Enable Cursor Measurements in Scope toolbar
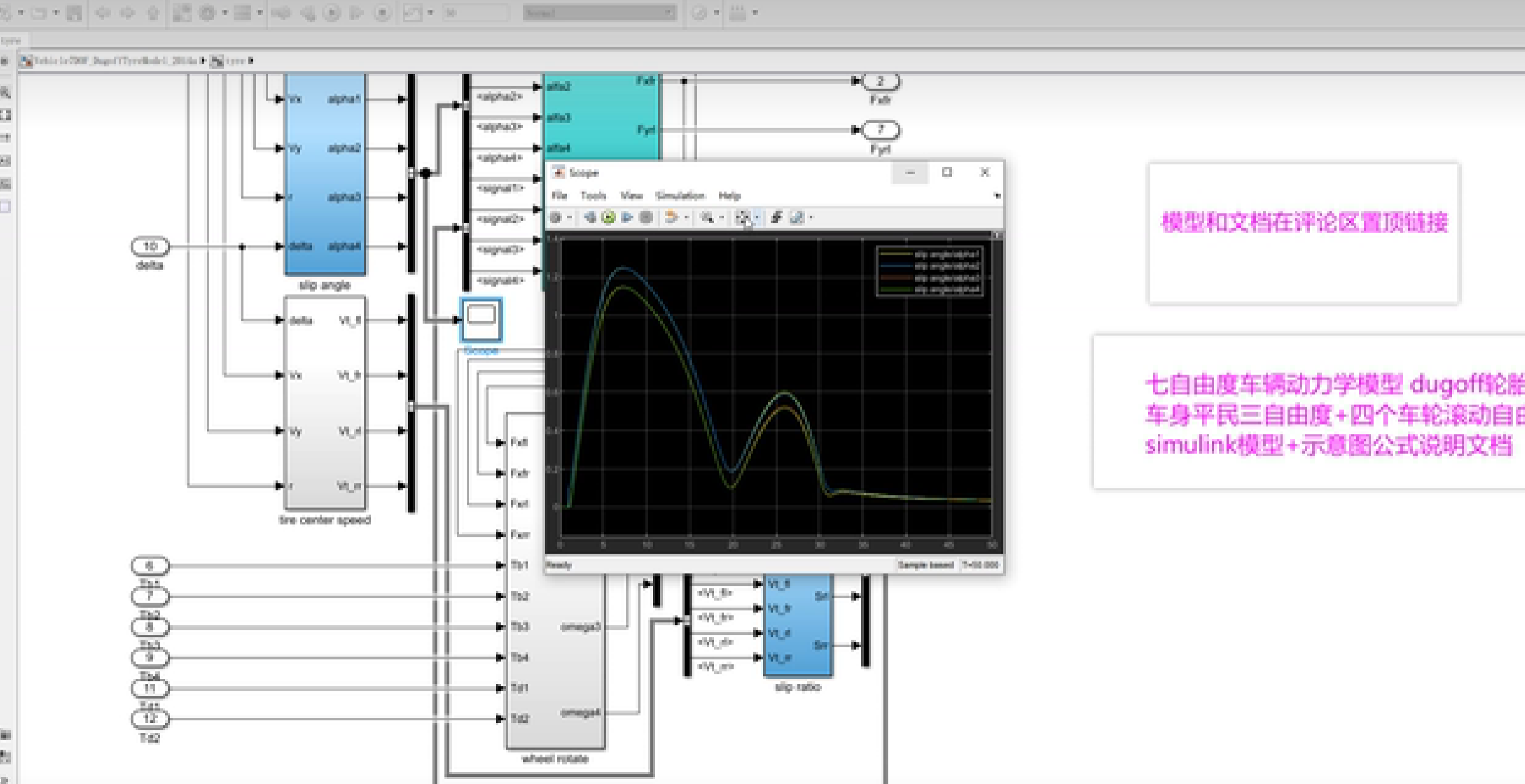1525x784 pixels. (x=797, y=217)
